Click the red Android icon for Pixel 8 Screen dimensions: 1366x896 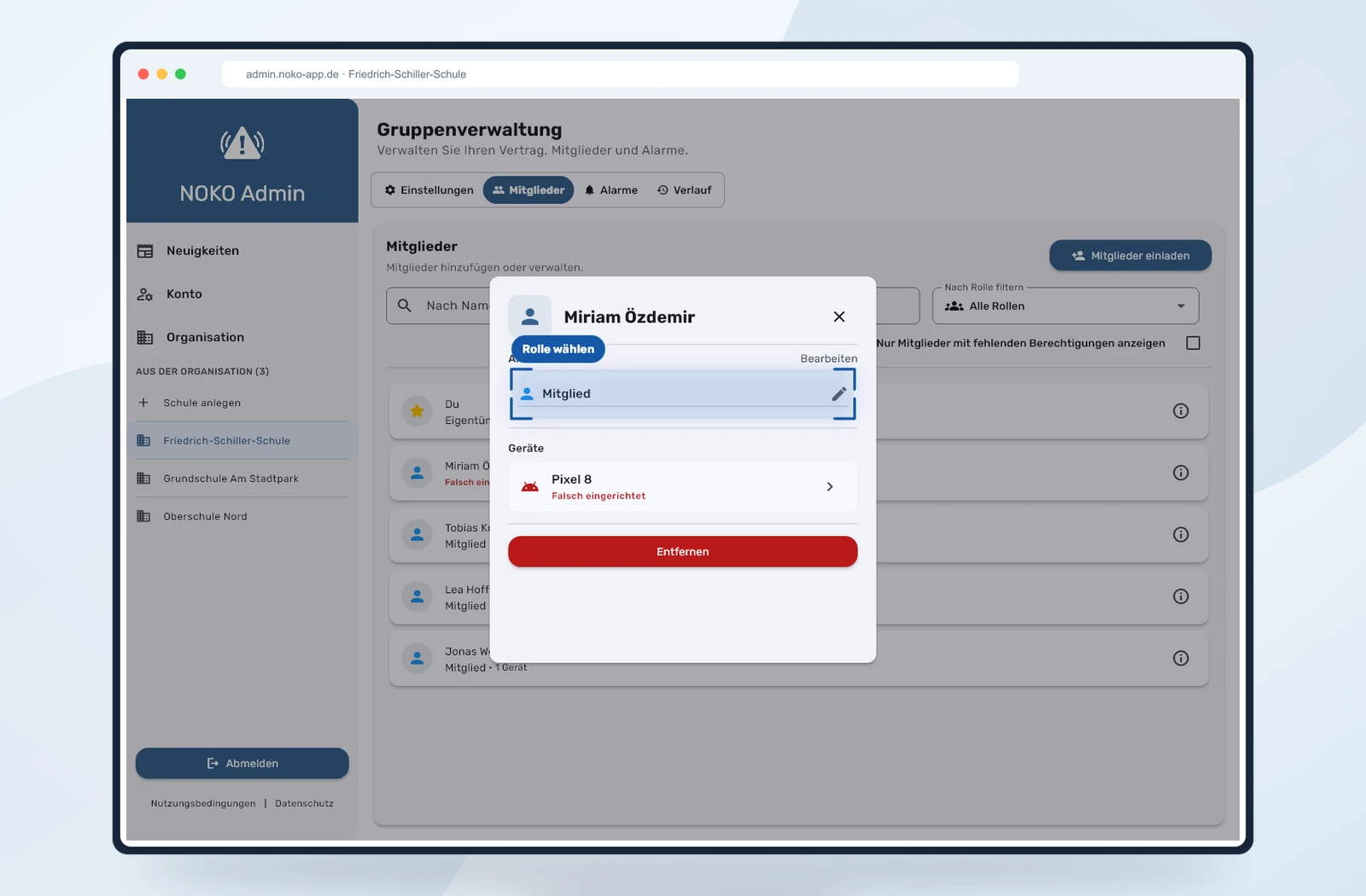[x=530, y=486]
